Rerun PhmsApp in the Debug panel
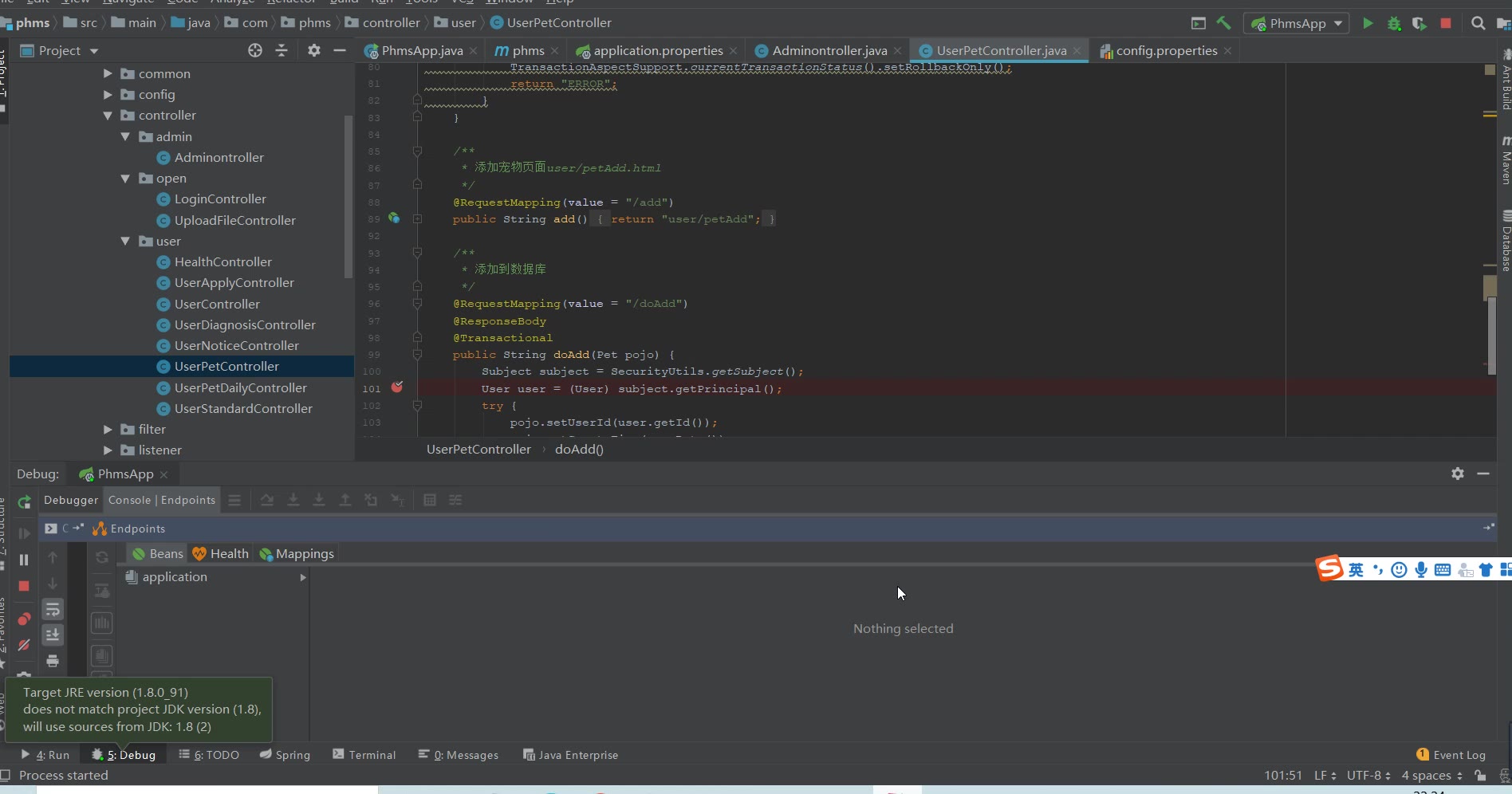 coord(24,501)
